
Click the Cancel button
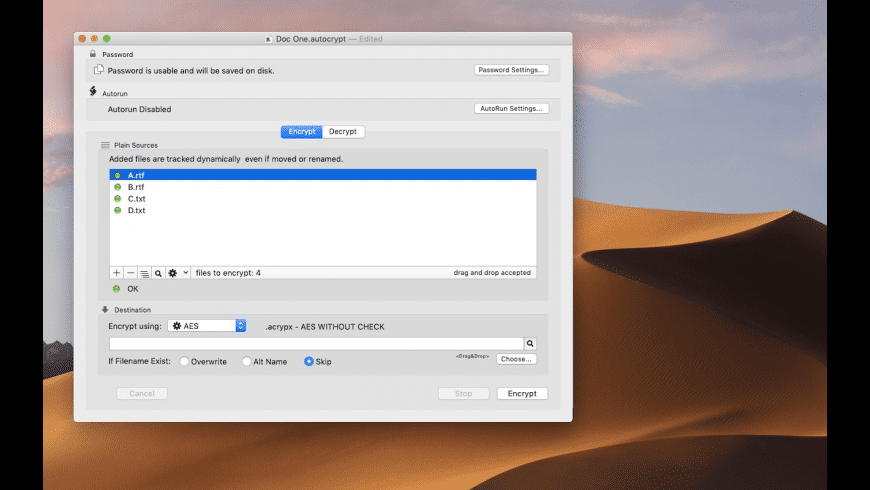pyautogui.click(x=141, y=393)
